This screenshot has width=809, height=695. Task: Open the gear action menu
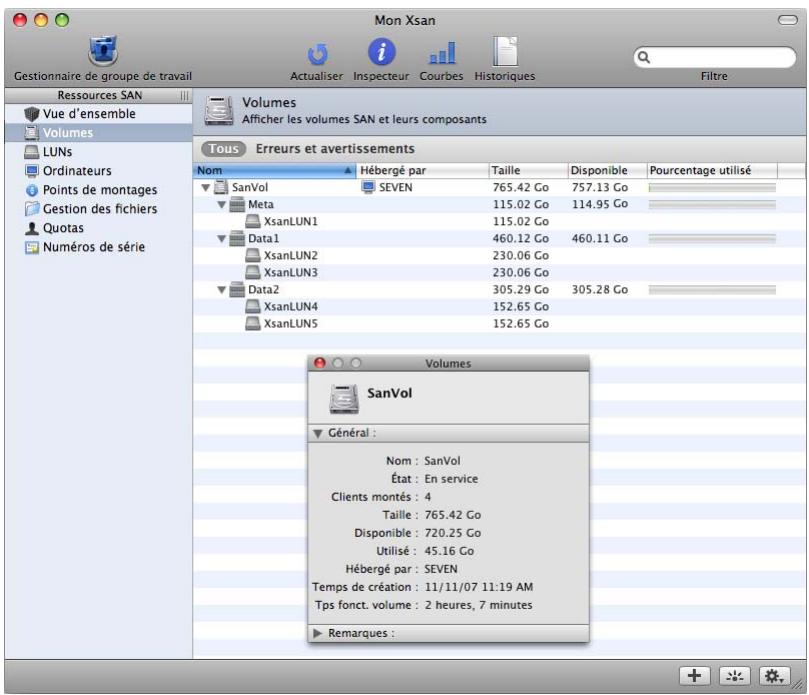(774, 675)
